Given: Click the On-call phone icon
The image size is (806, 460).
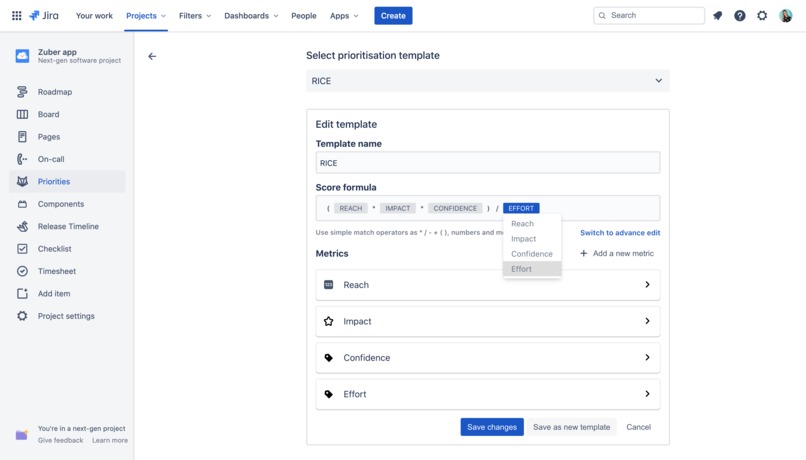Looking at the screenshot, I should pos(22,159).
